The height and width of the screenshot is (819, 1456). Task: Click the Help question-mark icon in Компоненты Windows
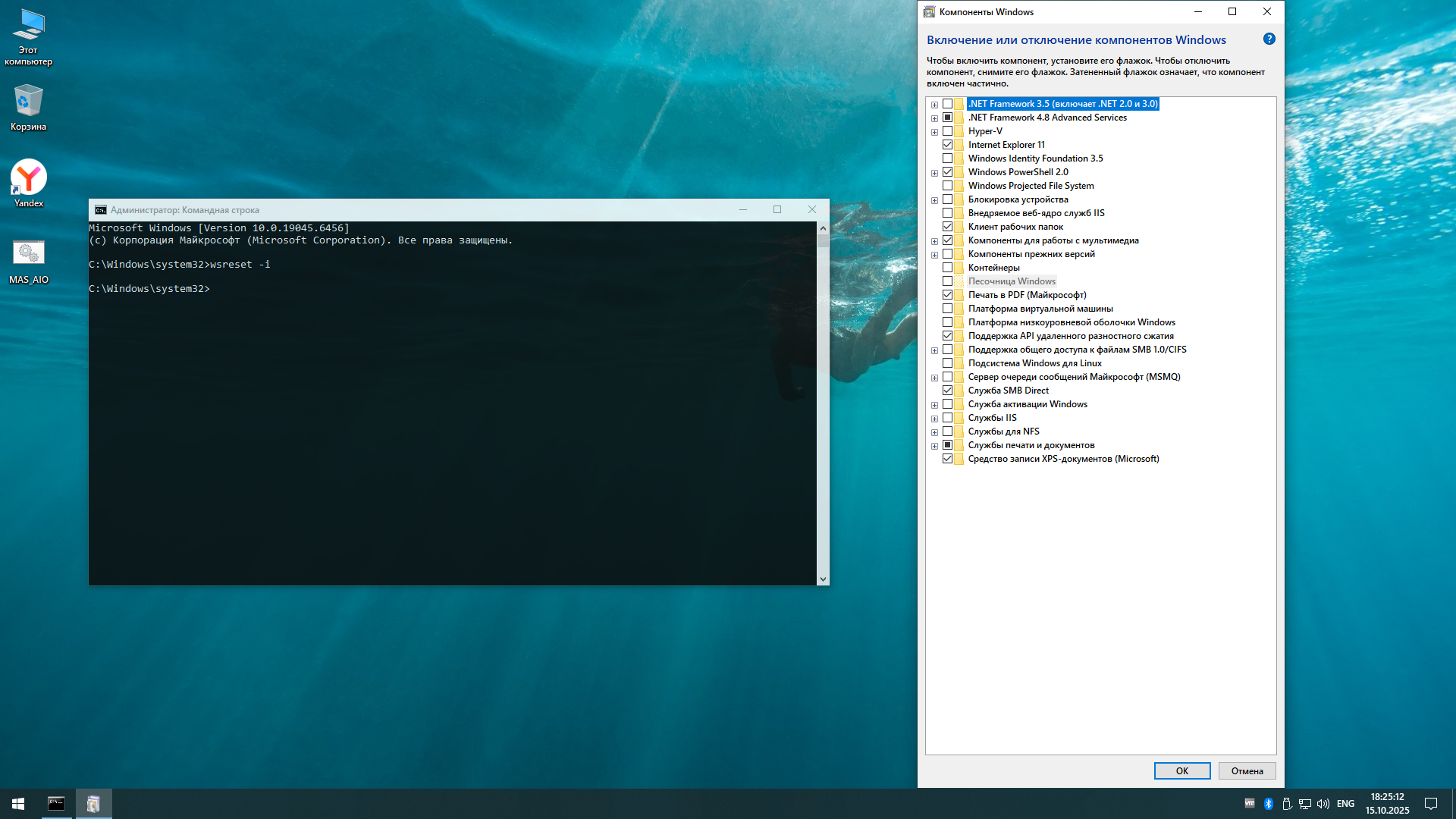pos(1269,39)
